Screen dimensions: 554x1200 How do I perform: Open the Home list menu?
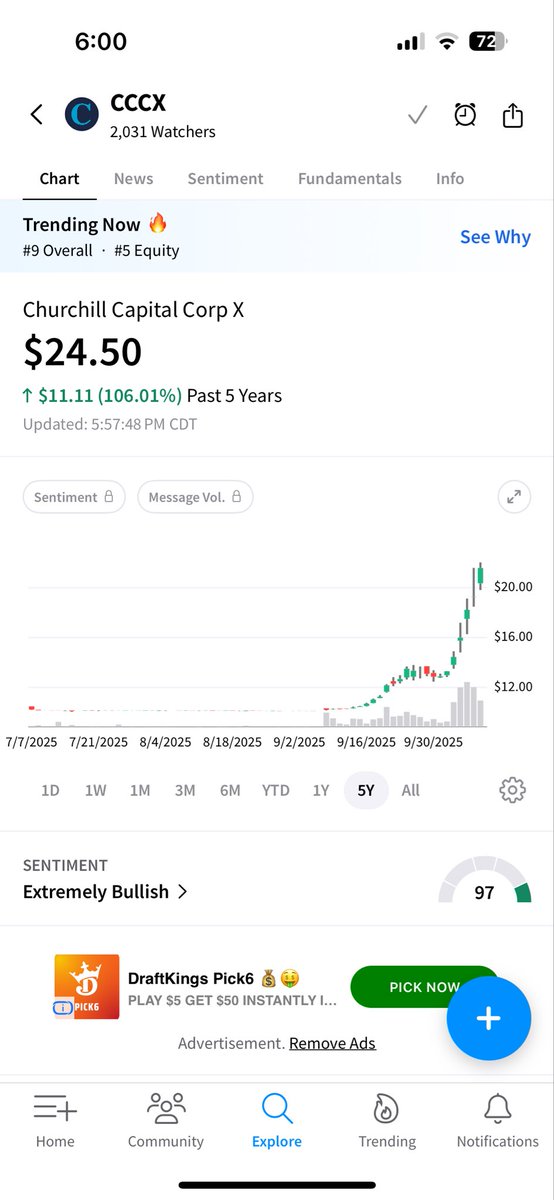point(55,1120)
